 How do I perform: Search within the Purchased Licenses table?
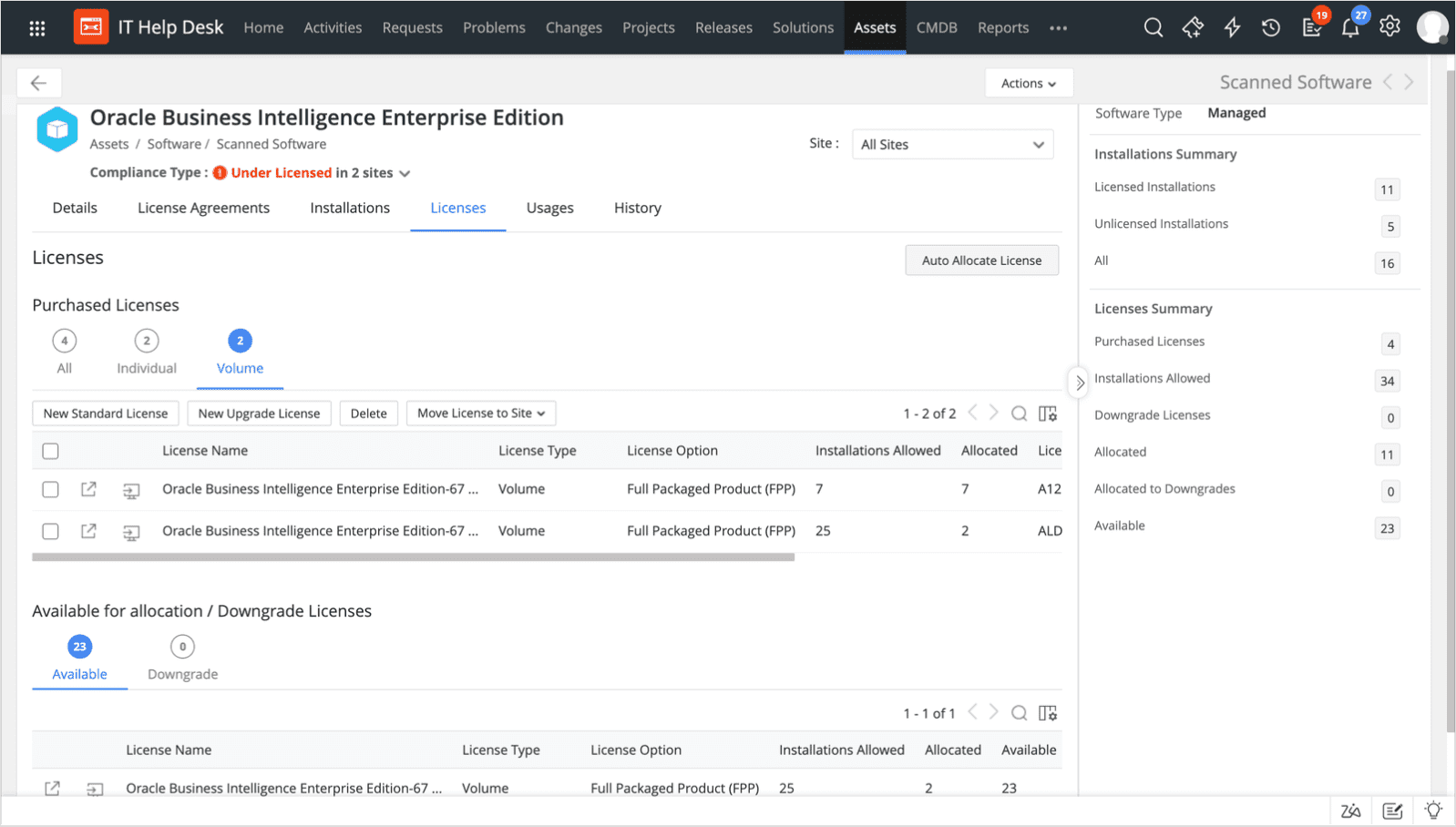point(1019,413)
